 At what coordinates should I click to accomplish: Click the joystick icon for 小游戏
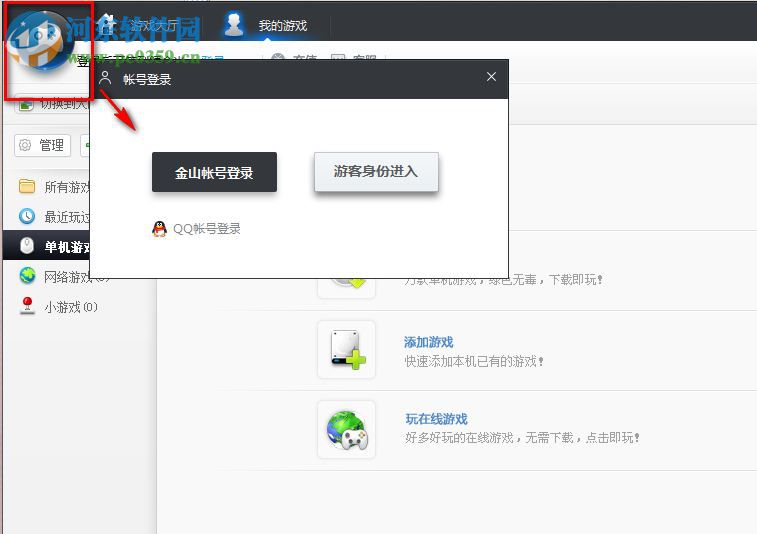pyautogui.click(x=28, y=306)
